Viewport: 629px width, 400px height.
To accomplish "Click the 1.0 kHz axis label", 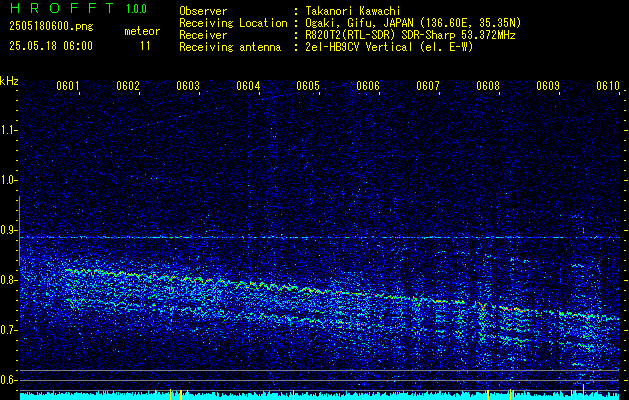I will pyautogui.click(x=8, y=180).
